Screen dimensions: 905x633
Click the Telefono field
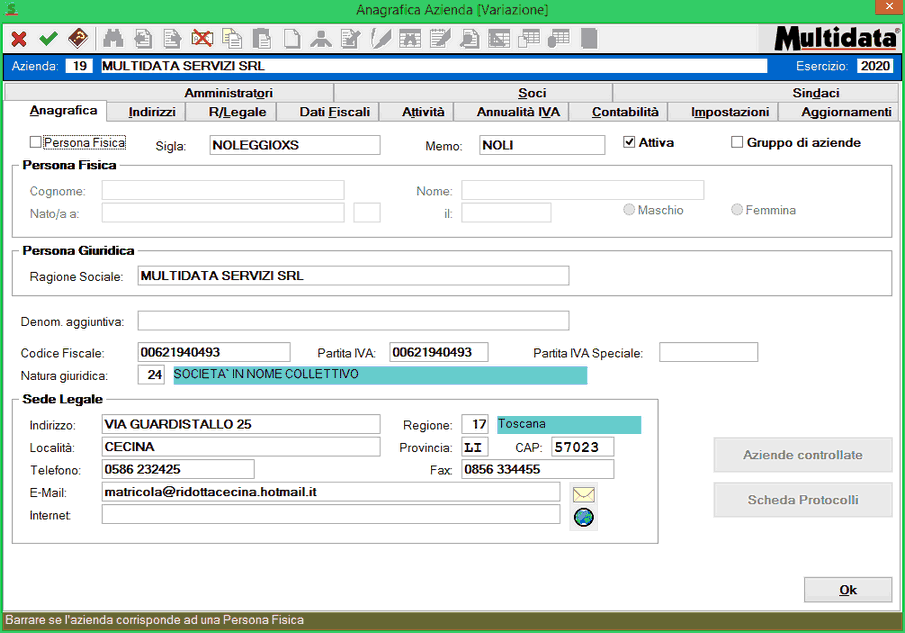point(178,469)
